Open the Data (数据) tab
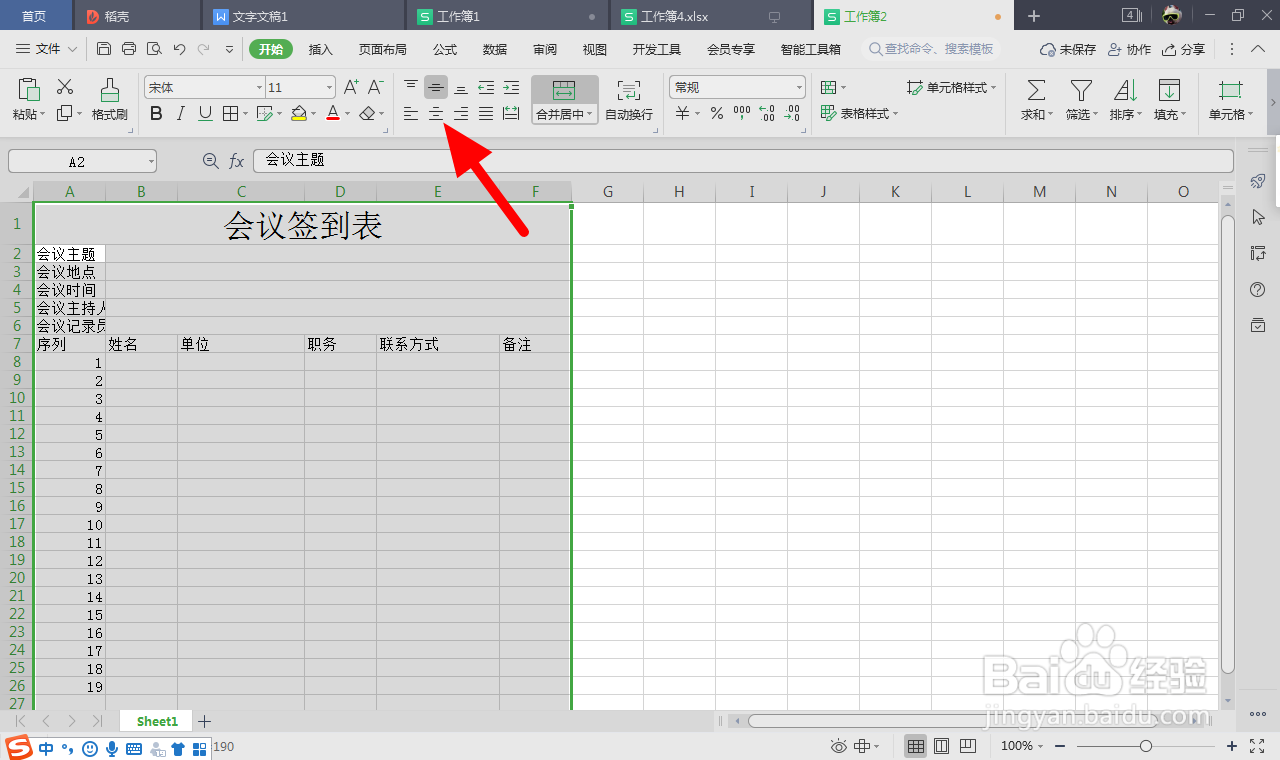Viewport: 1280px width, 760px height. [x=495, y=49]
